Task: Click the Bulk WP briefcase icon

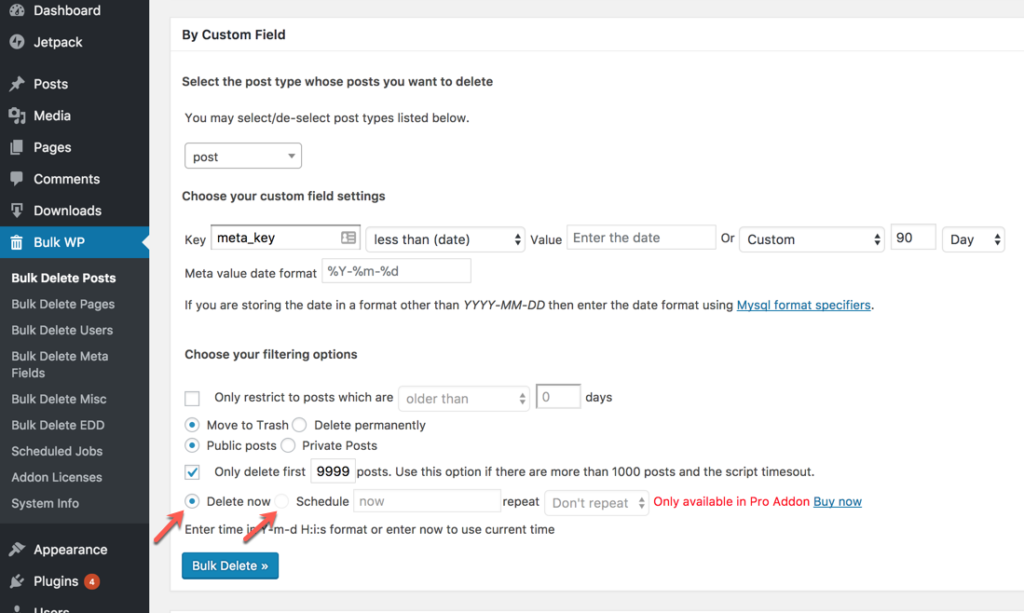Action: coord(14,241)
